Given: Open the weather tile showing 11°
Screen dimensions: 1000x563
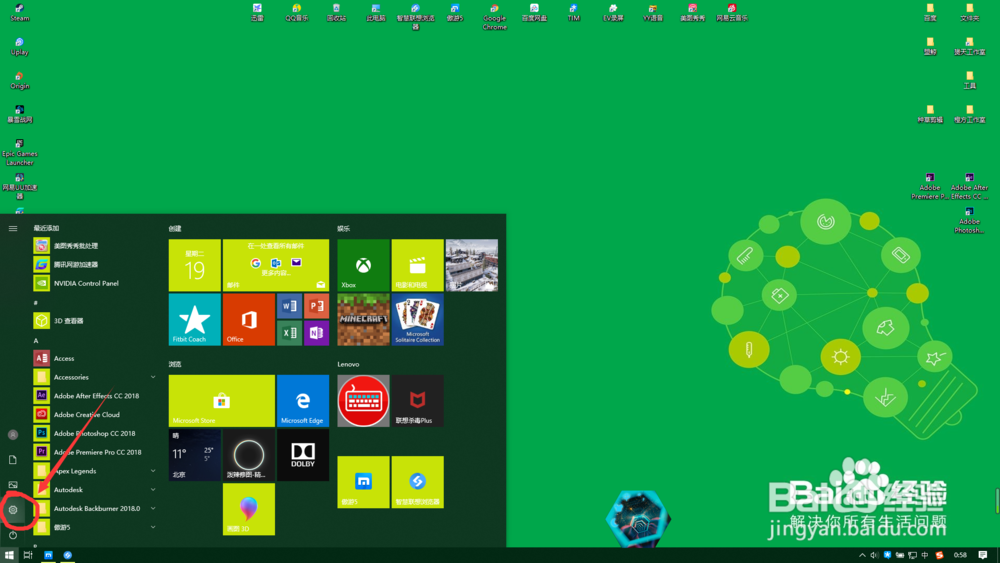Looking at the screenshot, I should [195, 455].
